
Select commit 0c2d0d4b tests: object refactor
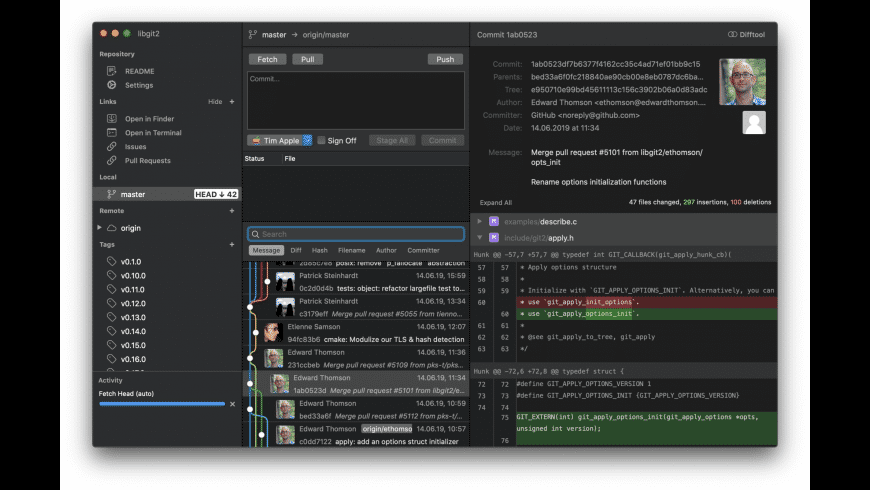point(356,282)
